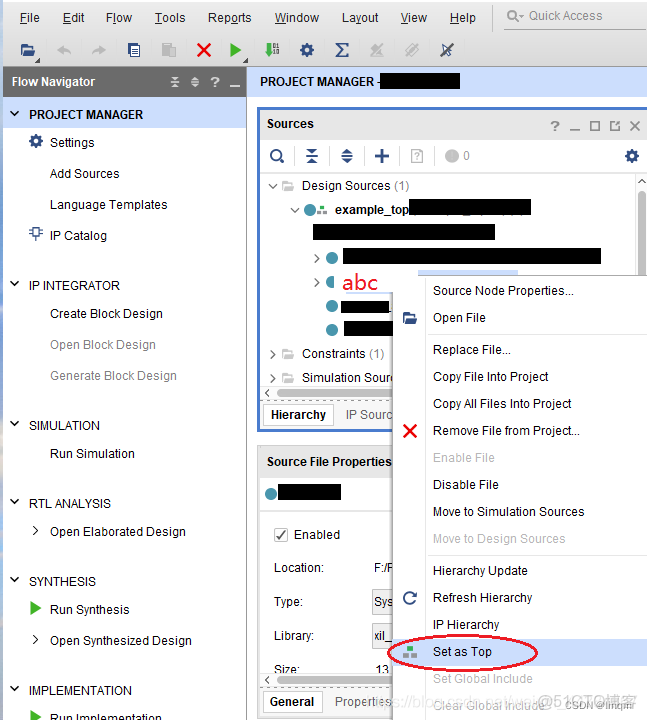Switch to General properties tab
647x720 pixels.
coord(292,702)
